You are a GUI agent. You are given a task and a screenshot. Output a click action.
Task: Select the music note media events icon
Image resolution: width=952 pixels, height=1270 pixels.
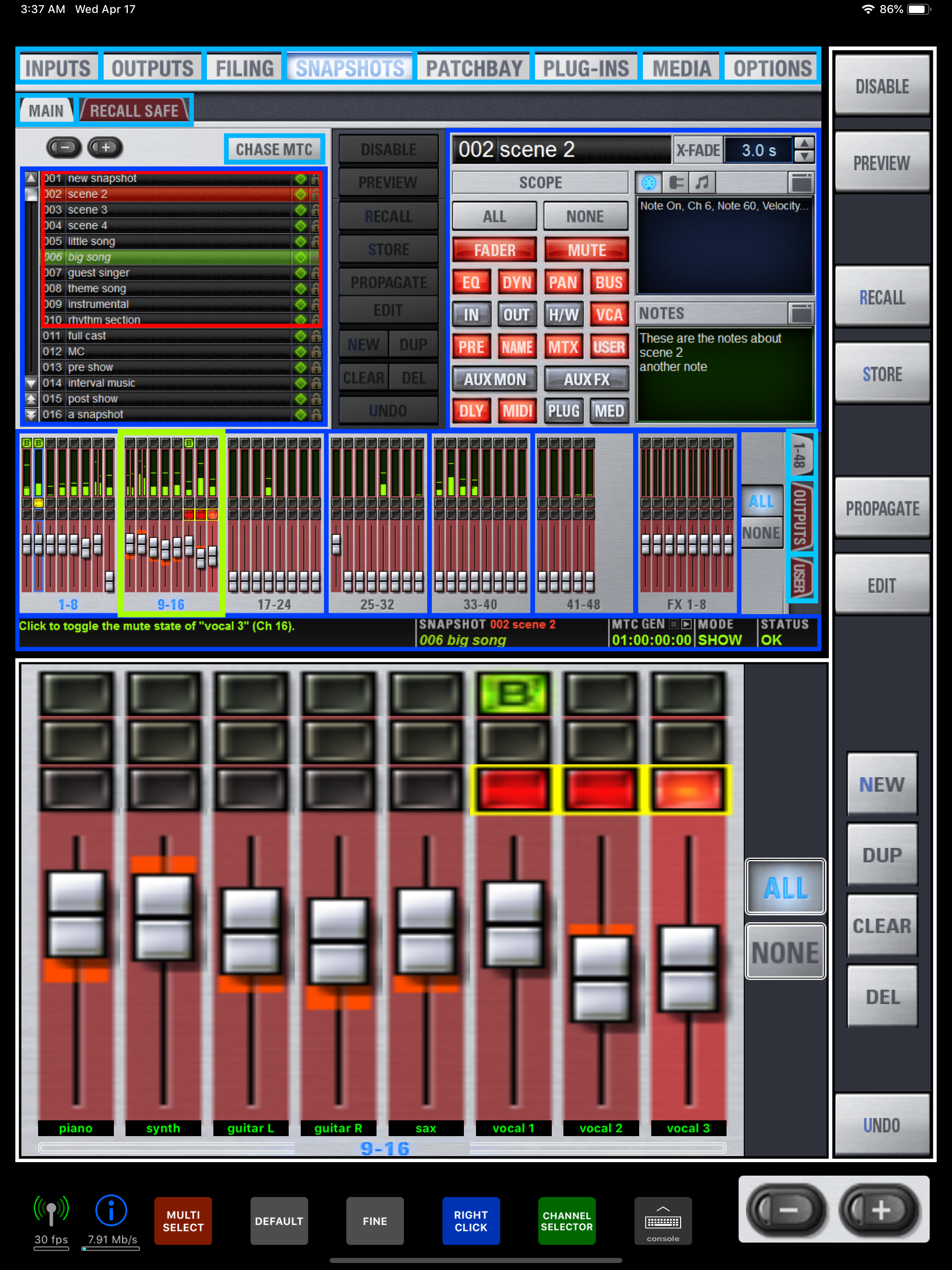tap(702, 183)
